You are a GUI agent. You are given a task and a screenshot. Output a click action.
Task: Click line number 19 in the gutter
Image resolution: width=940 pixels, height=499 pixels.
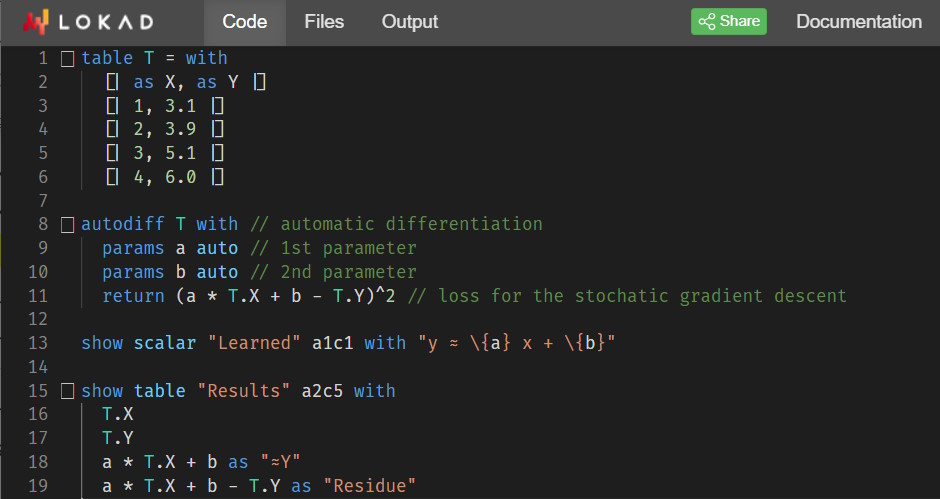pyautogui.click(x=38, y=486)
